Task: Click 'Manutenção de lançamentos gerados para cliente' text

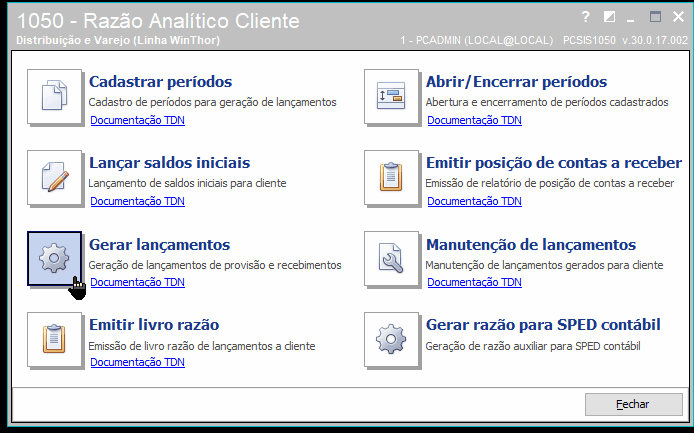Action: point(544,265)
